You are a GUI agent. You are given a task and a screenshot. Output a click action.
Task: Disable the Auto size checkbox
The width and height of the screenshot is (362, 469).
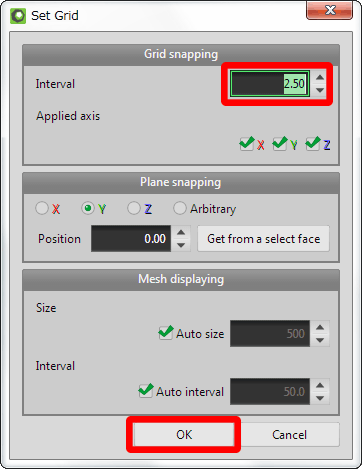tap(165, 333)
